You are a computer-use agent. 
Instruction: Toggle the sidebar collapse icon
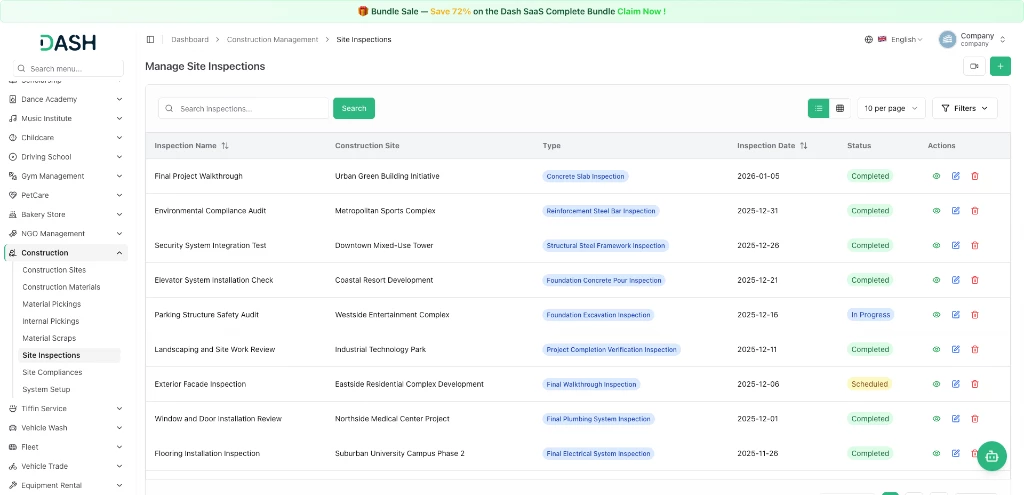click(x=150, y=39)
